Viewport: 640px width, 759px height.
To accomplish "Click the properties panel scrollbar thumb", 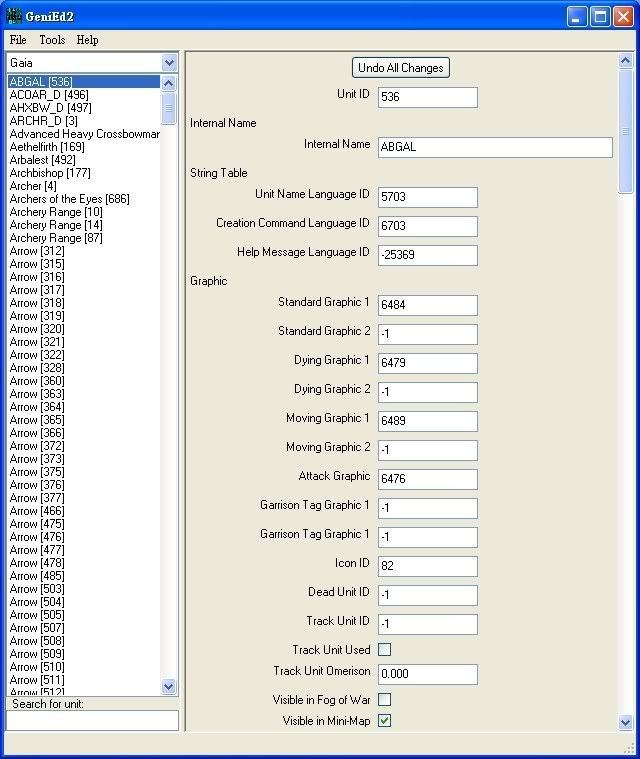I will coord(625,131).
